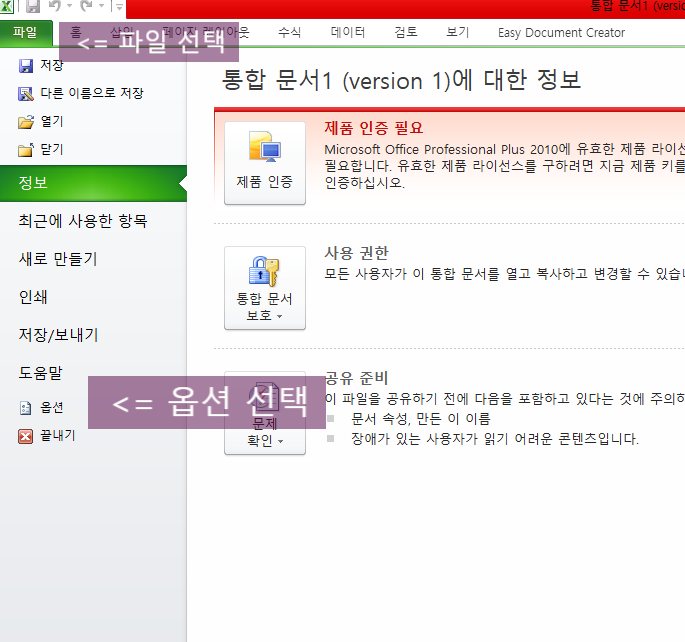
Task: Click the red 끝내기 exit icon
Action: coord(26,436)
